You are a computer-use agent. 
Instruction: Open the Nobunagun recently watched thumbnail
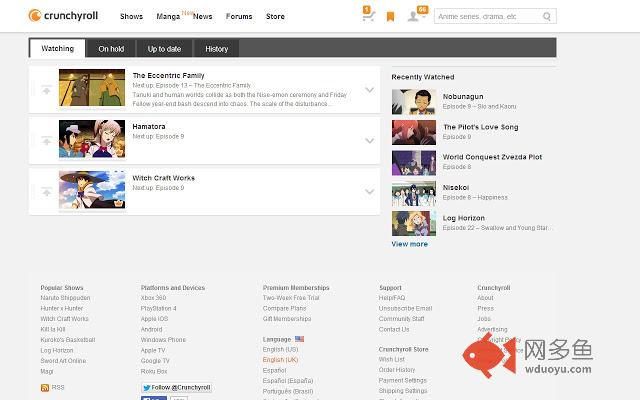(414, 102)
